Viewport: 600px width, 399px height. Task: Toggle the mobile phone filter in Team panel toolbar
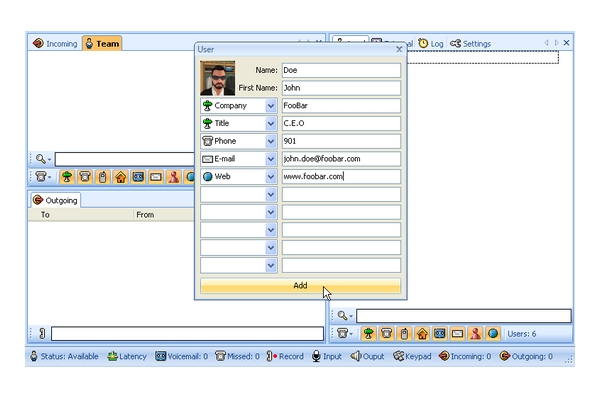[x=102, y=177]
